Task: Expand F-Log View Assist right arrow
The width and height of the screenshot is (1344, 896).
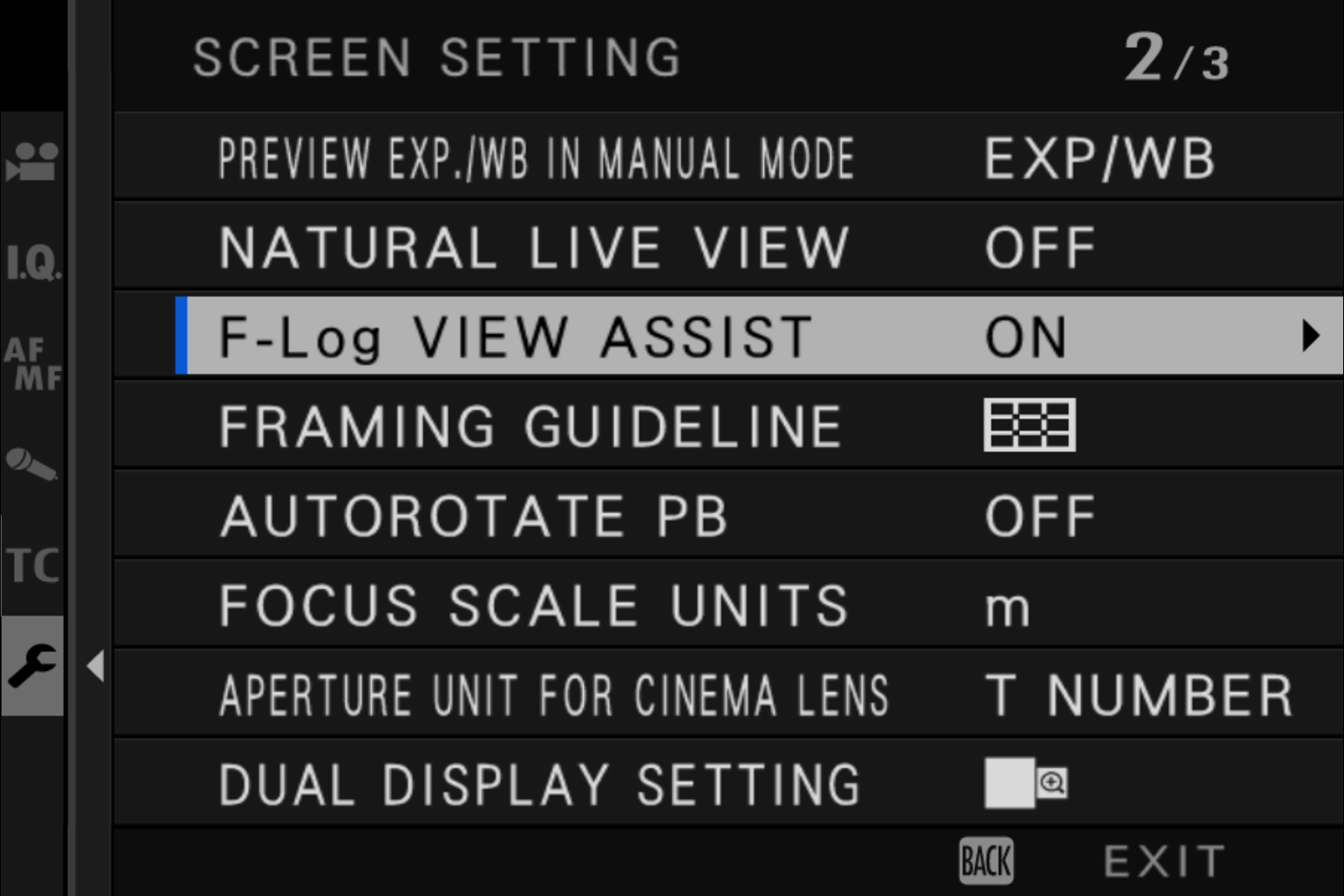Action: pyautogui.click(x=1309, y=336)
